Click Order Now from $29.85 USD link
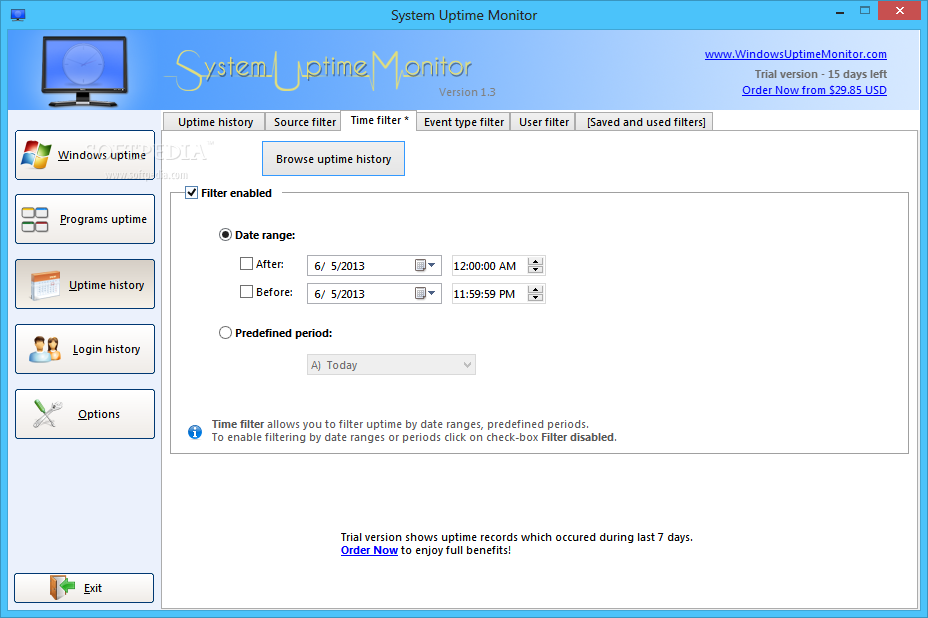This screenshot has width=928, height=618. (814, 90)
